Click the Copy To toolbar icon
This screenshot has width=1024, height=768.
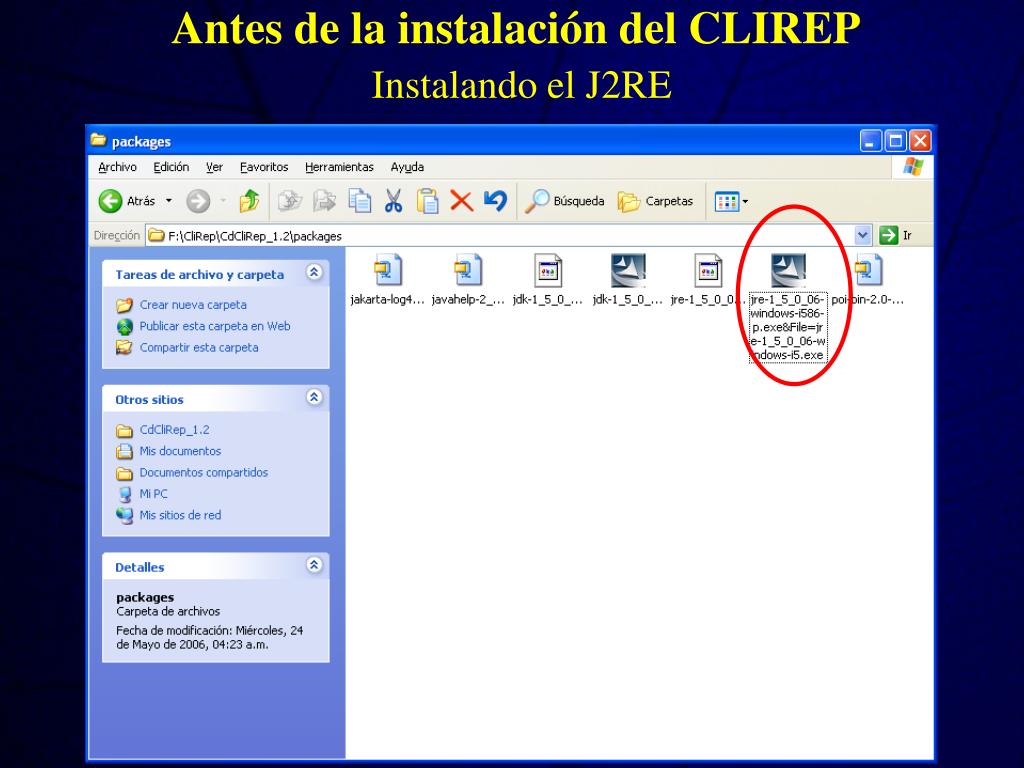coord(324,200)
